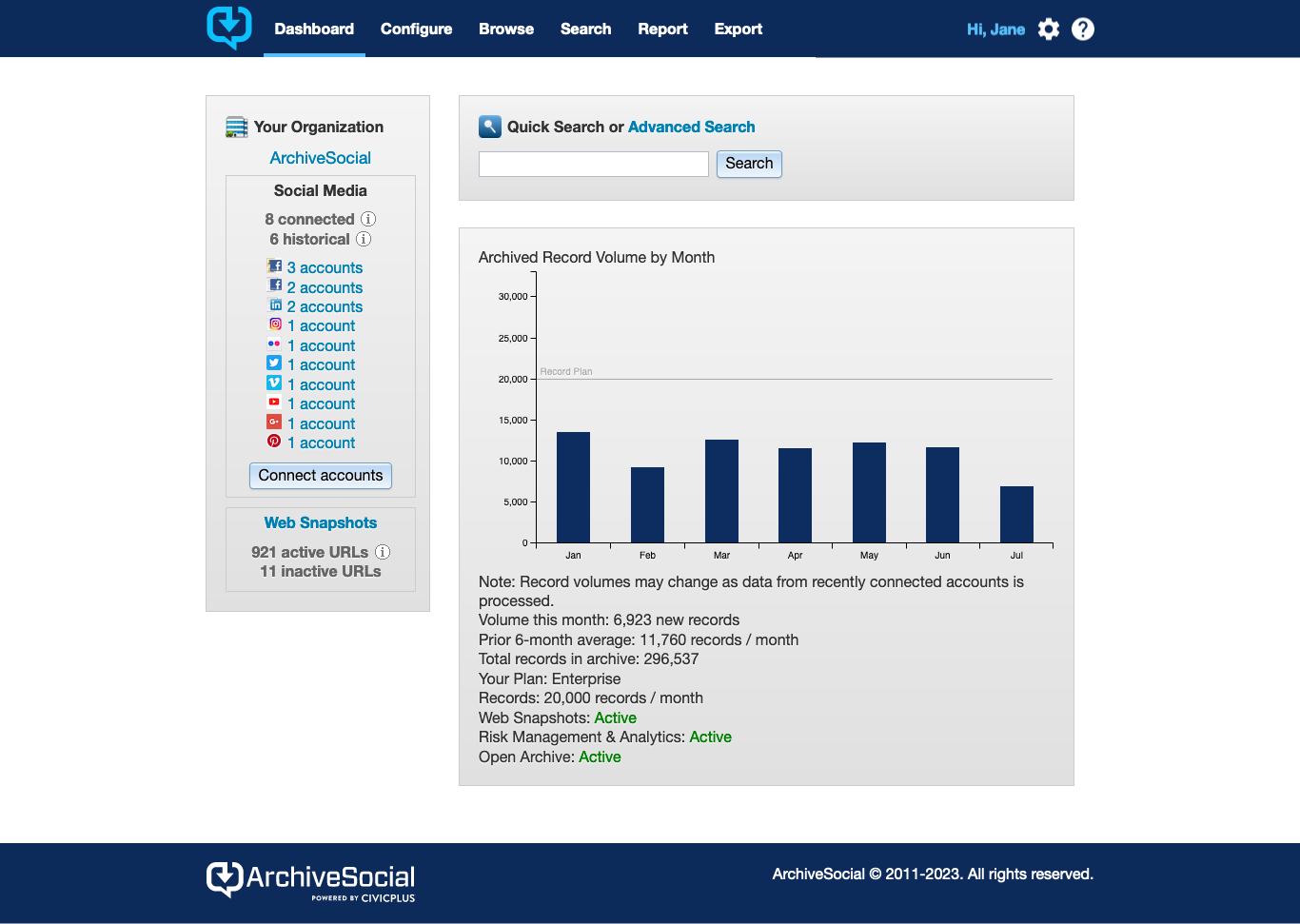
Task: Click the info icon next to 8 connected
Action: point(369,219)
